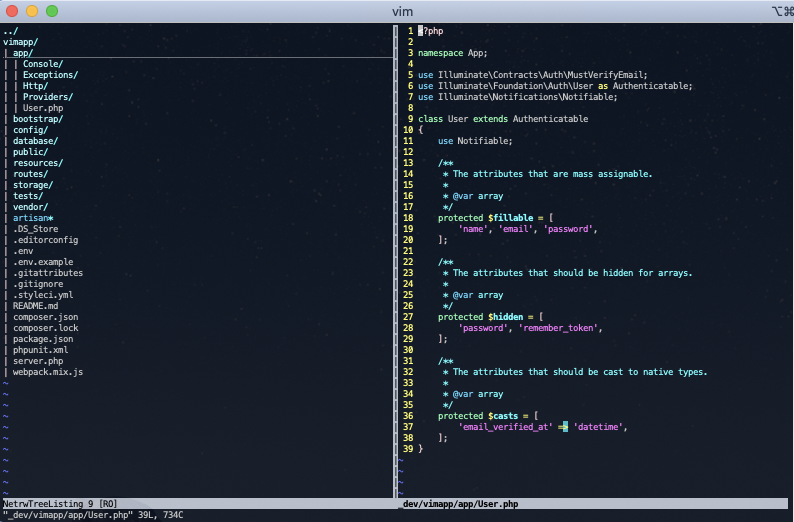Click line number 27 in gutter
794x522 pixels.
point(408,317)
